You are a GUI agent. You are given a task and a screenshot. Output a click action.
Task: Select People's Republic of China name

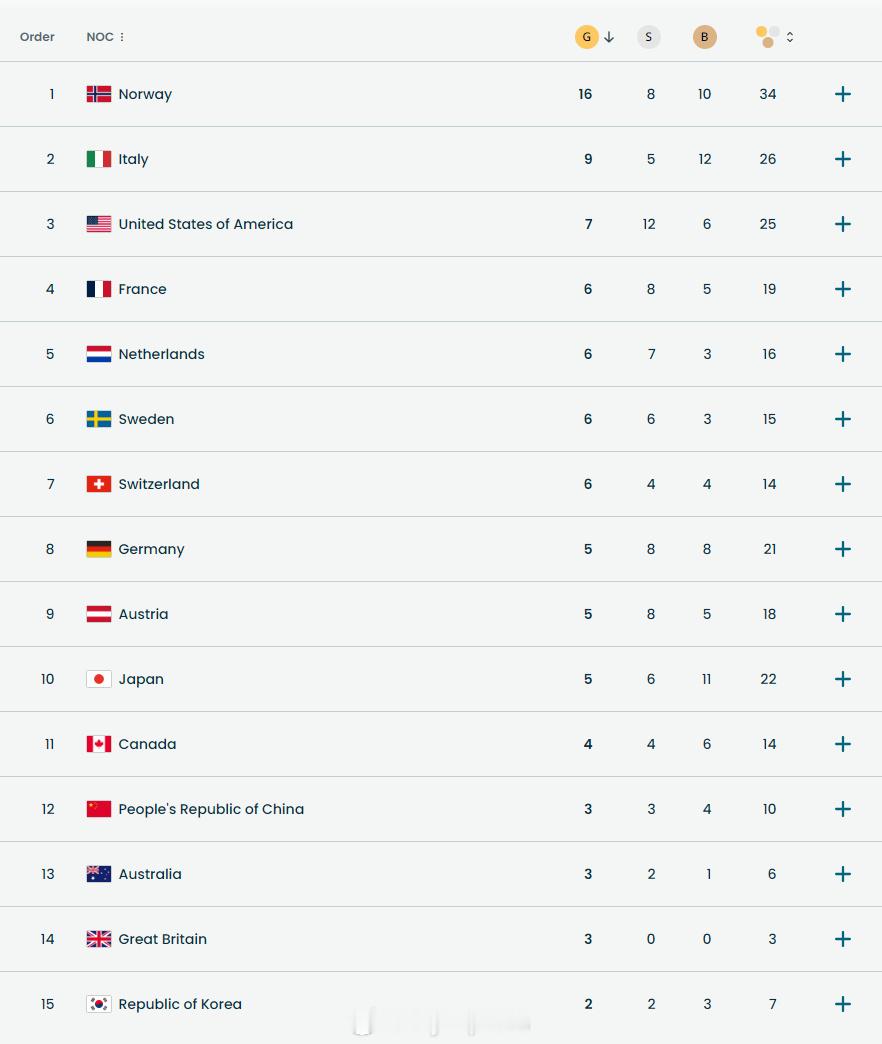point(211,809)
